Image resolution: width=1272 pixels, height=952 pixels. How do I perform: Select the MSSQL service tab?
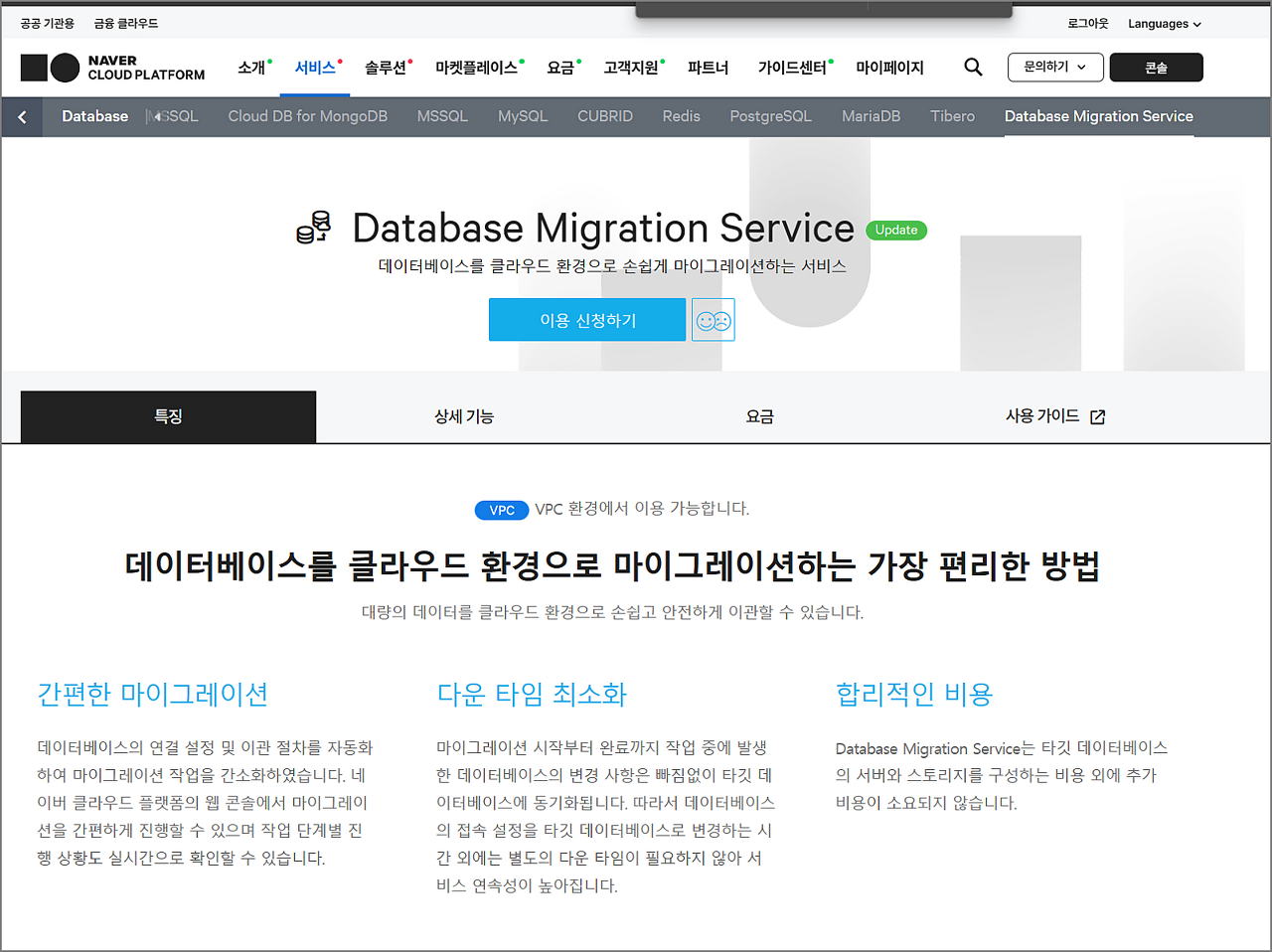(442, 116)
